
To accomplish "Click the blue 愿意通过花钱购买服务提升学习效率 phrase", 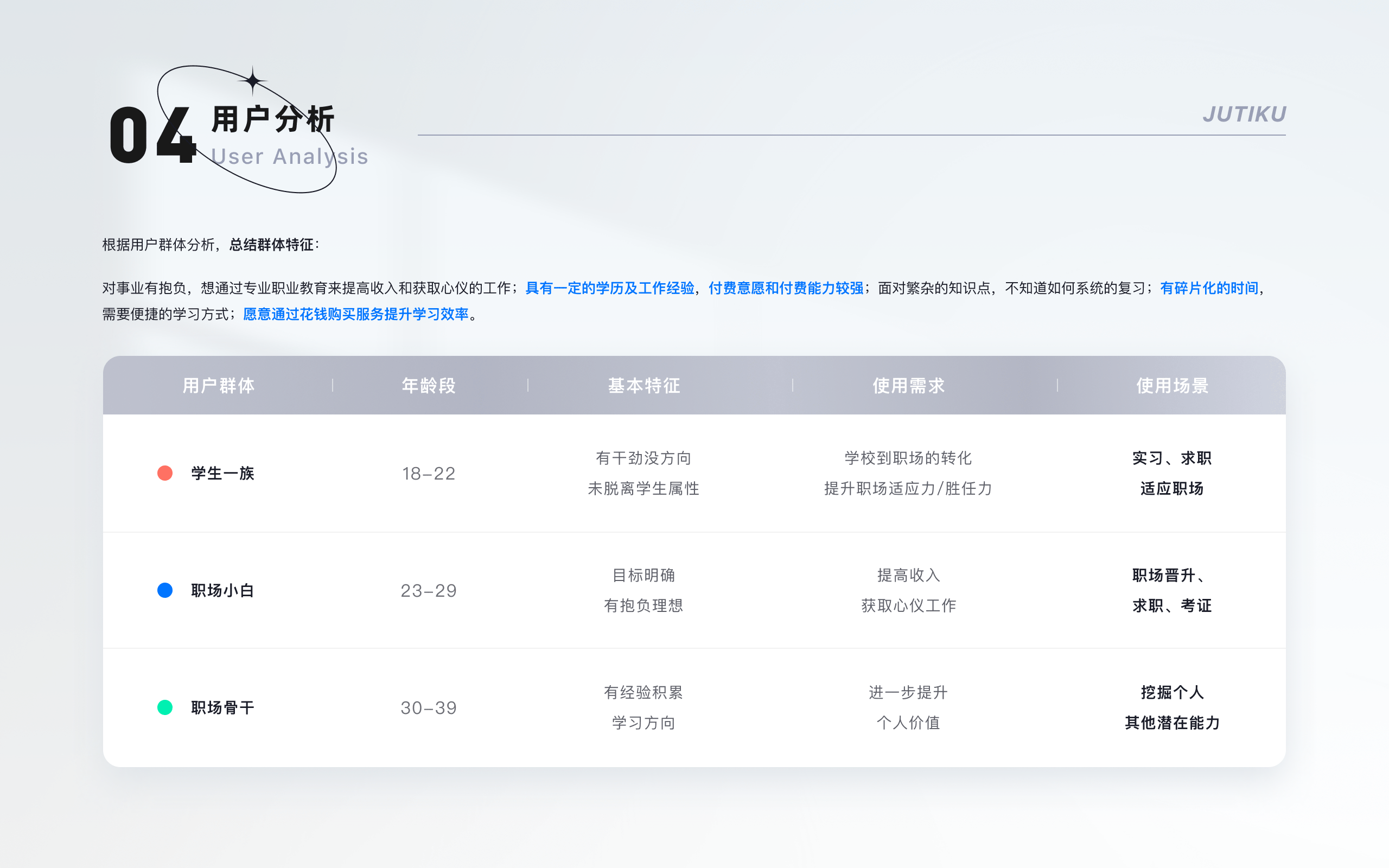I will point(356,314).
